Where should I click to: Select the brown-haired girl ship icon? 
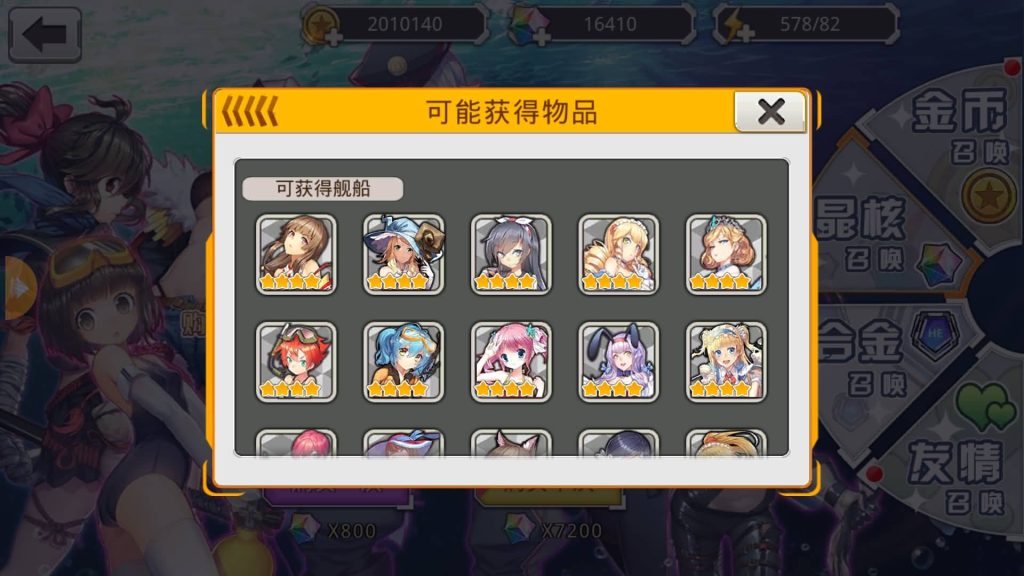coord(296,254)
